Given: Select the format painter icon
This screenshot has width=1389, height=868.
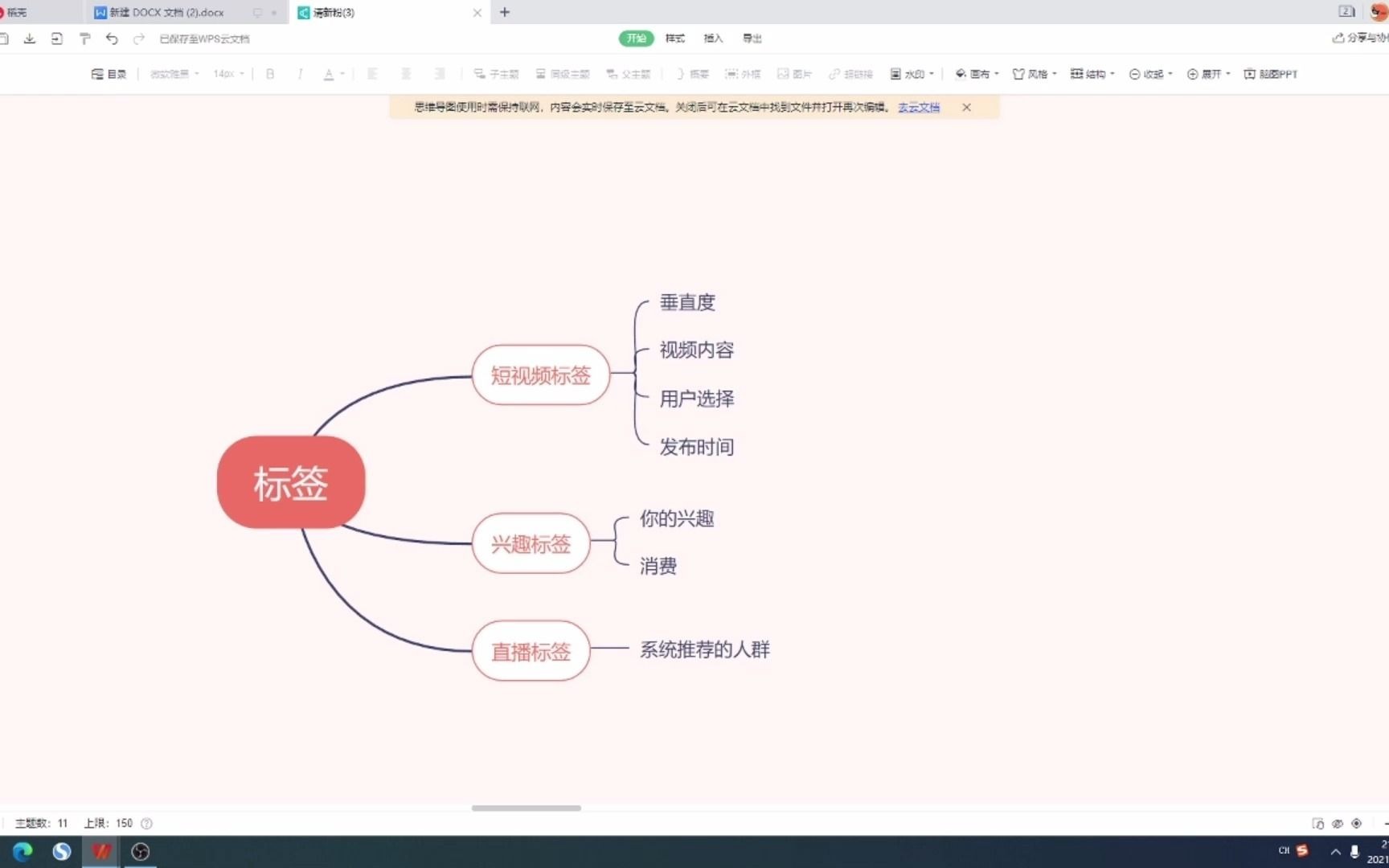Looking at the screenshot, I should click(x=84, y=39).
